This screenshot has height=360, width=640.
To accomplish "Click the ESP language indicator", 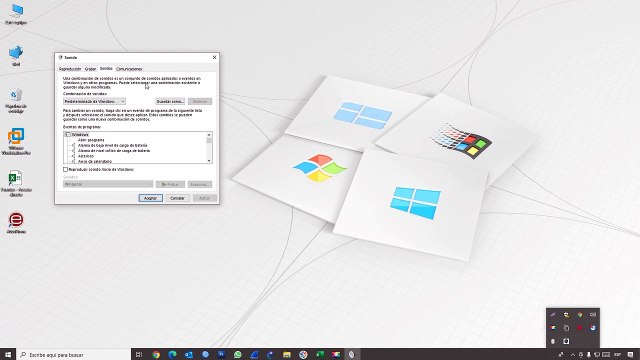I will point(618,355).
